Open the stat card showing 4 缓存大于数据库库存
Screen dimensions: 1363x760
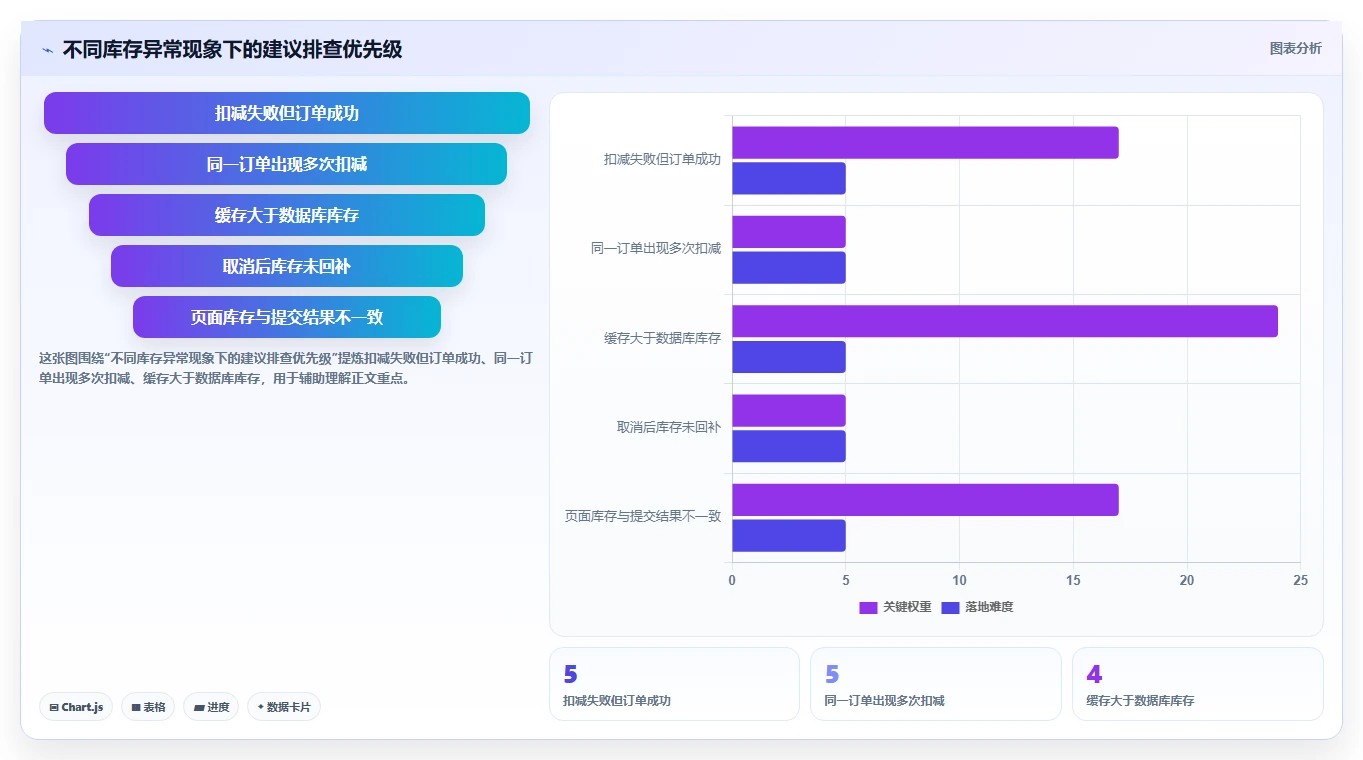point(1197,684)
